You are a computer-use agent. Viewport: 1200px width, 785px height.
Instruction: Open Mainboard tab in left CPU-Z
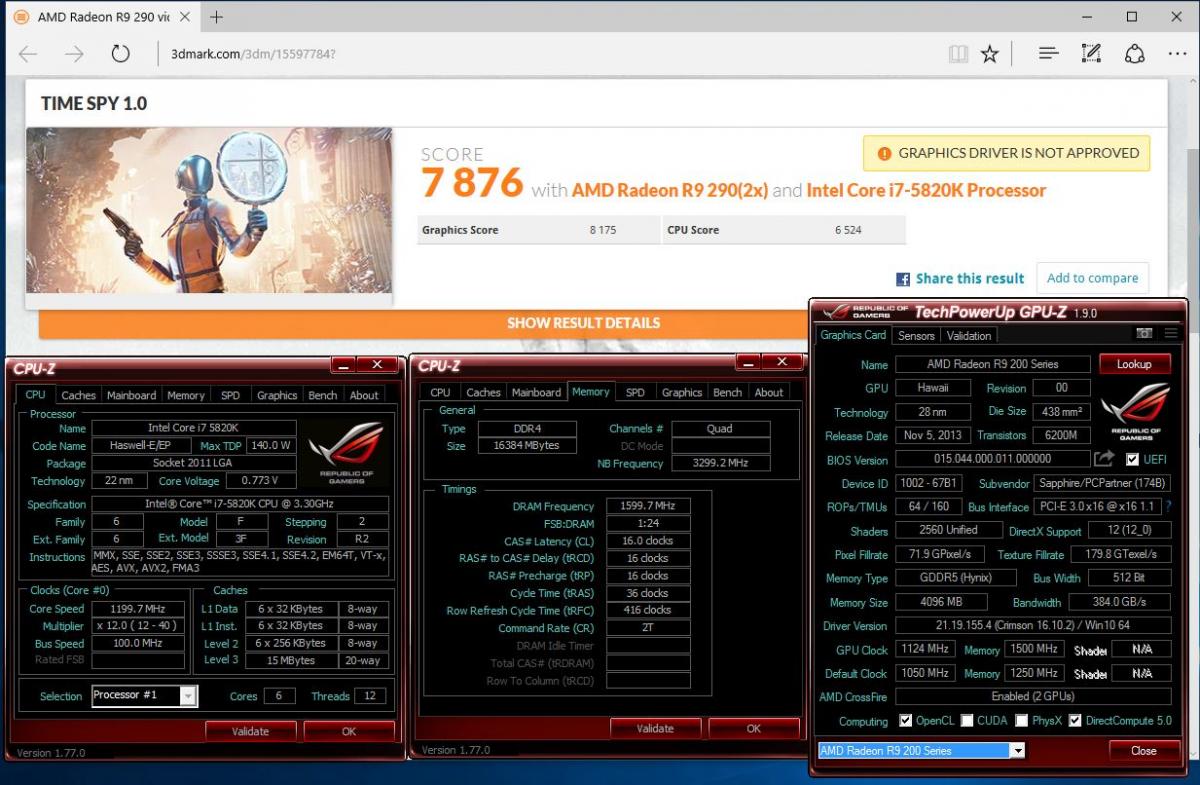131,395
